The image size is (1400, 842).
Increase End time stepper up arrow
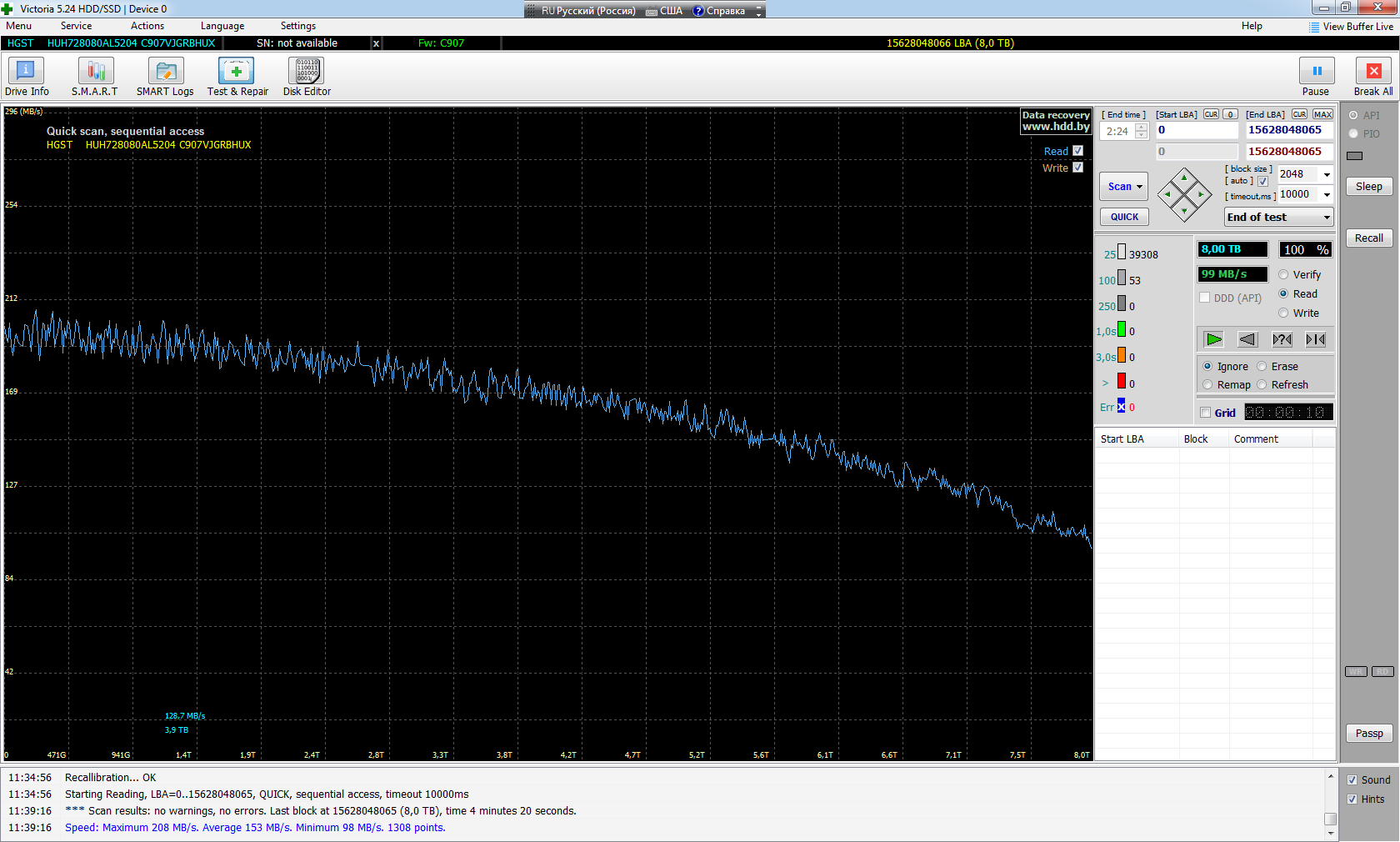[x=1141, y=127]
